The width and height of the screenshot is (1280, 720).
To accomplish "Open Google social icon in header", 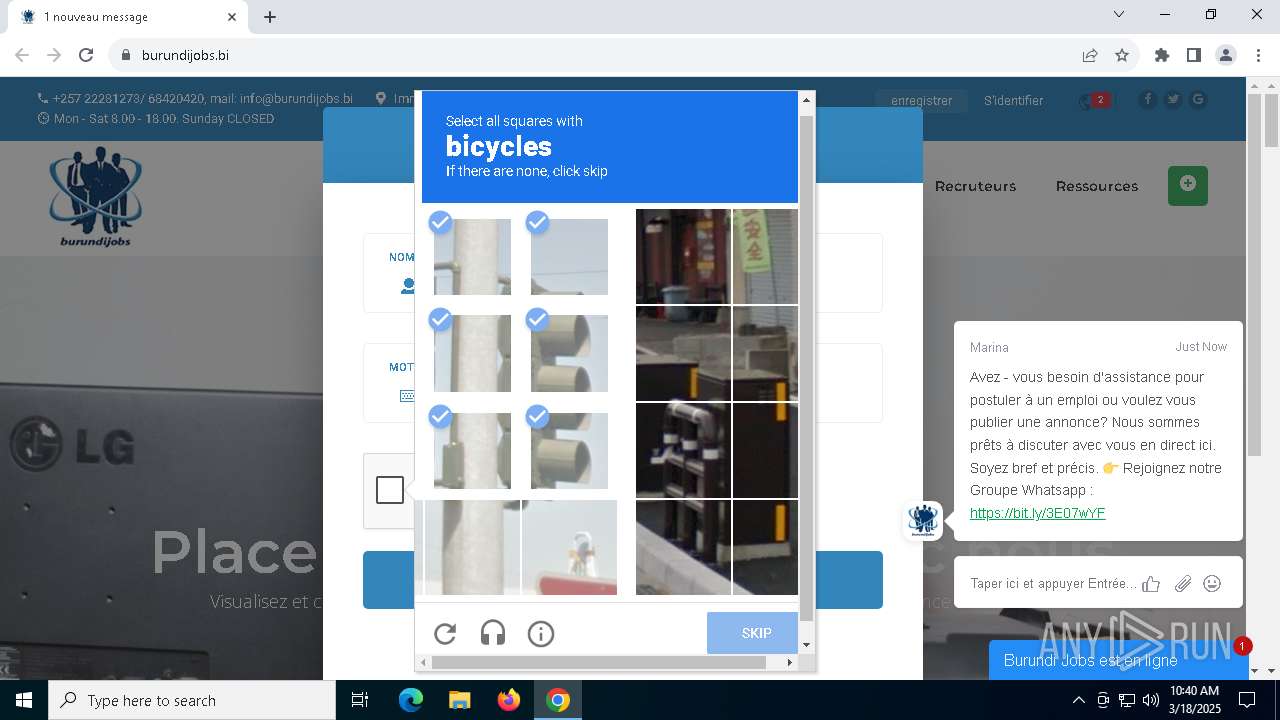I will 1198,100.
